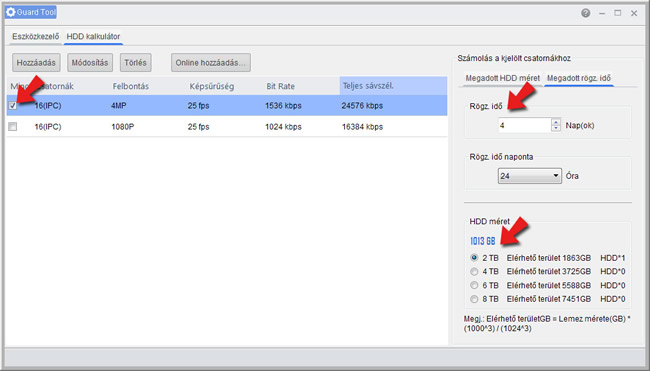Click the 16384 kbps bandwidth cell
The image size is (650, 371).
click(x=362, y=126)
